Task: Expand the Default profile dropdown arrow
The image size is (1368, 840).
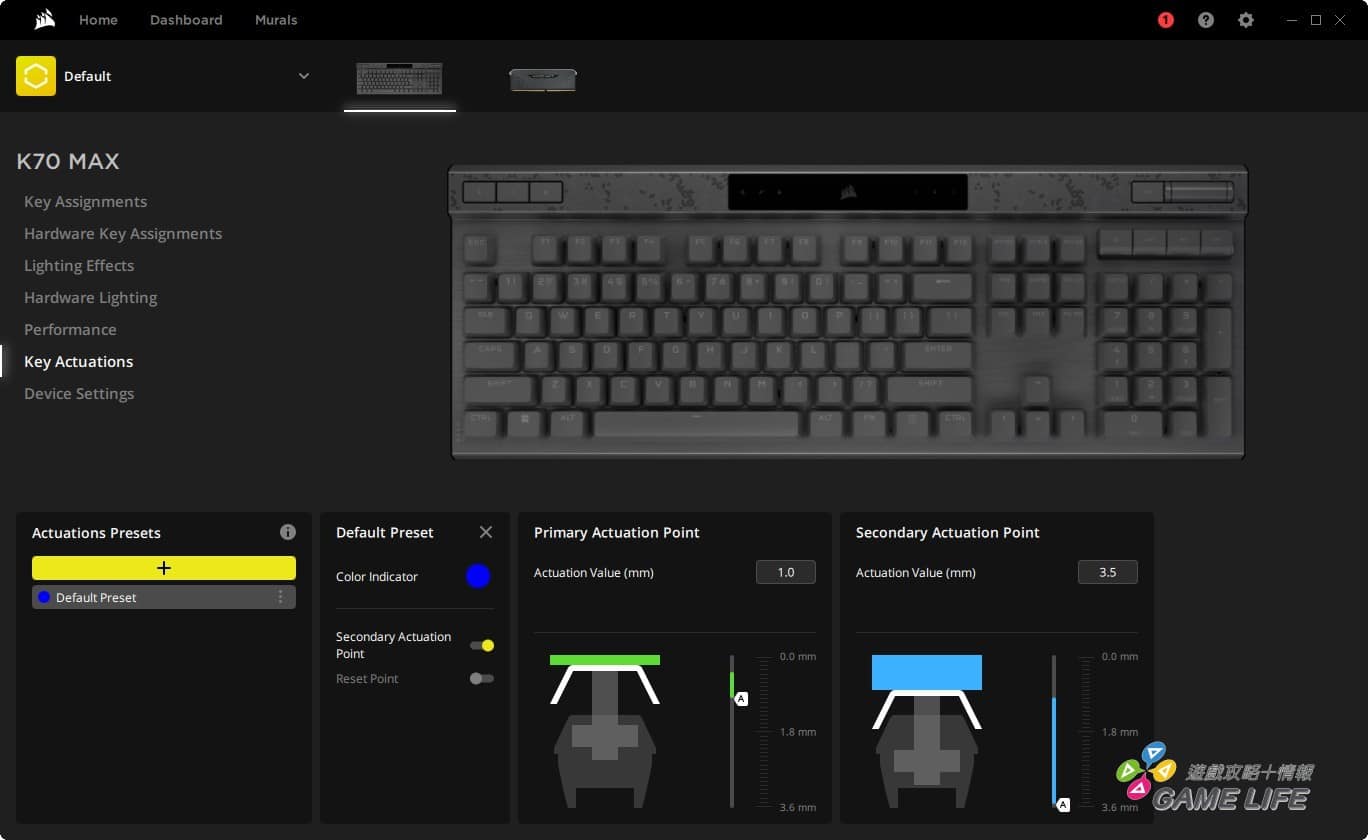Action: point(304,76)
